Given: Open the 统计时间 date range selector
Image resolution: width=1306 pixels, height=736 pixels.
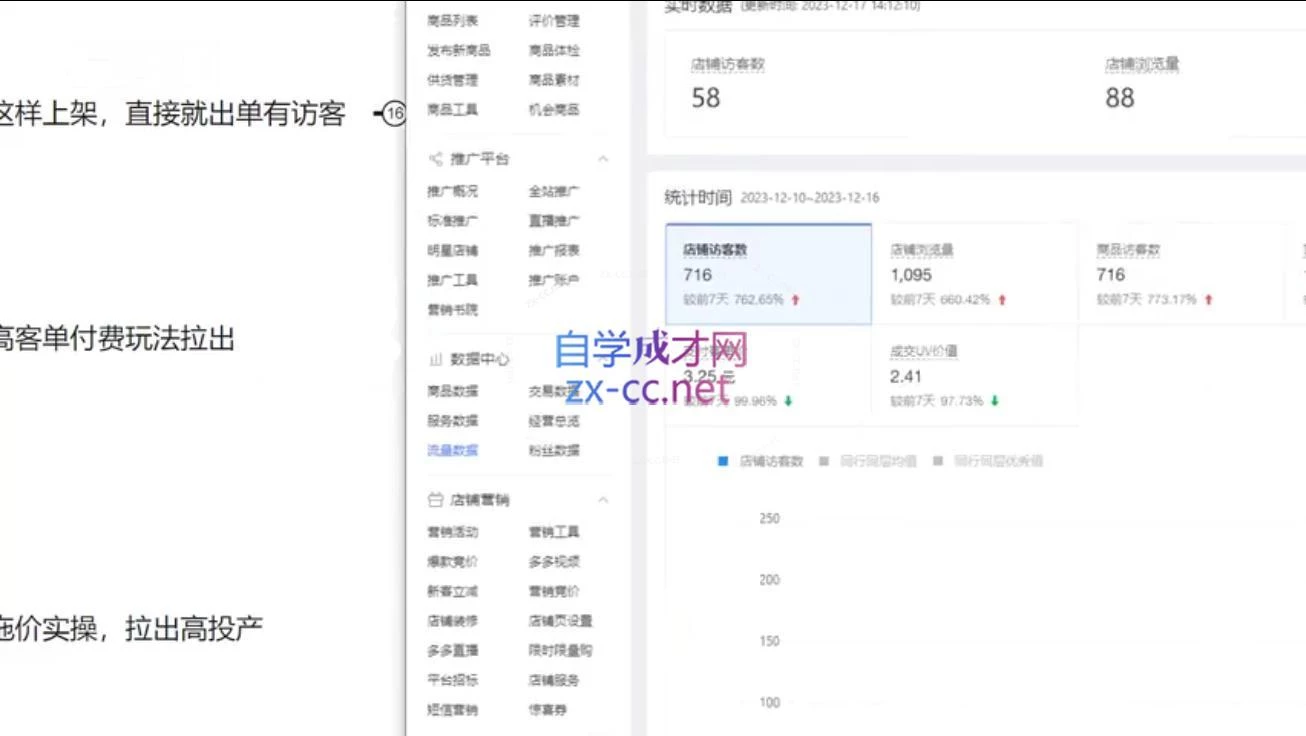Looking at the screenshot, I should tap(812, 197).
